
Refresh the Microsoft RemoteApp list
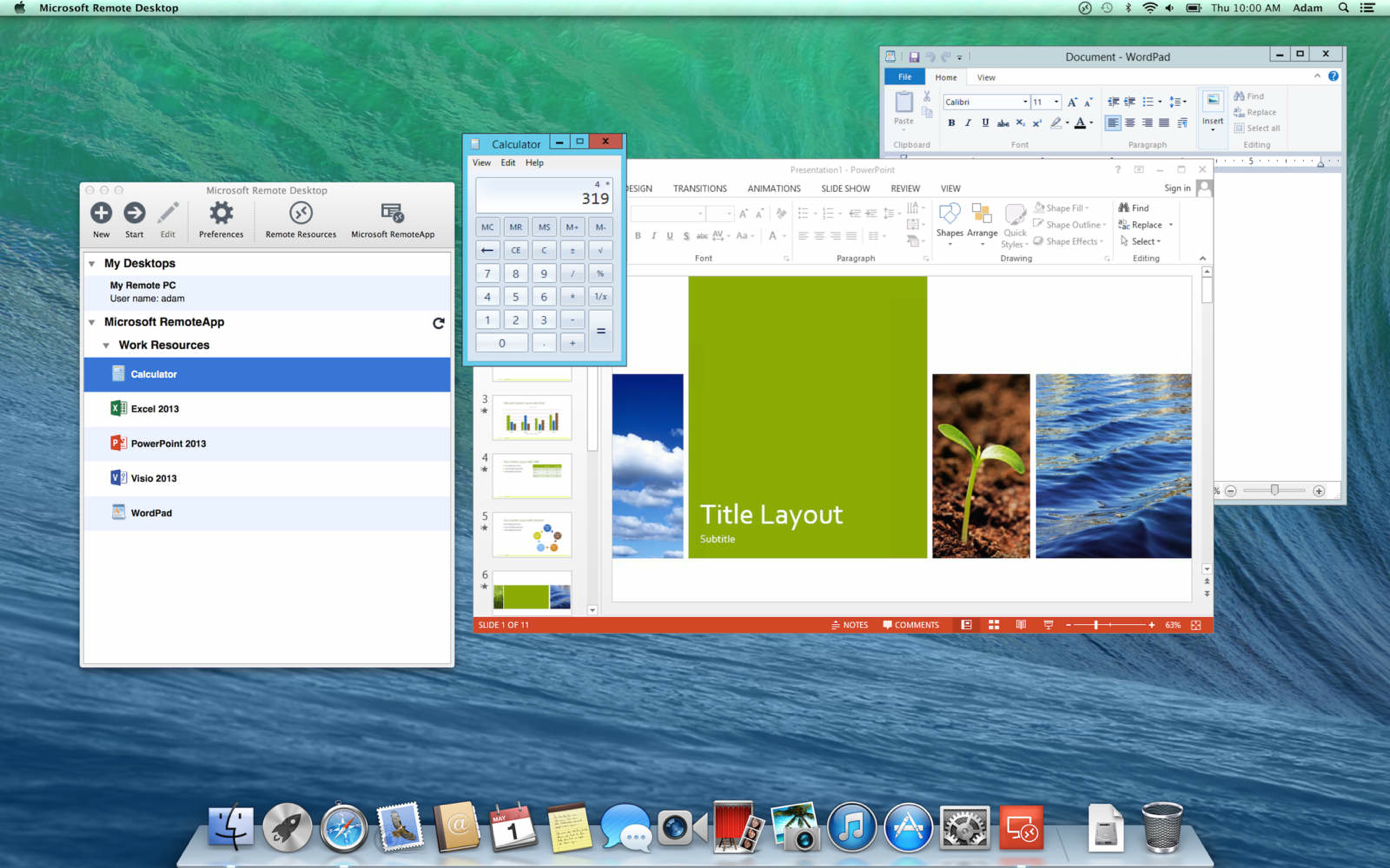tap(438, 323)
